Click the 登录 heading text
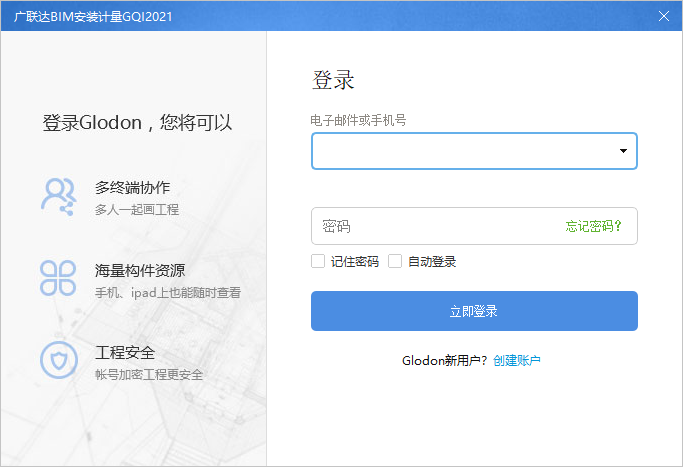683x467 pixels. pyautogui.click(x=333, y=81)
